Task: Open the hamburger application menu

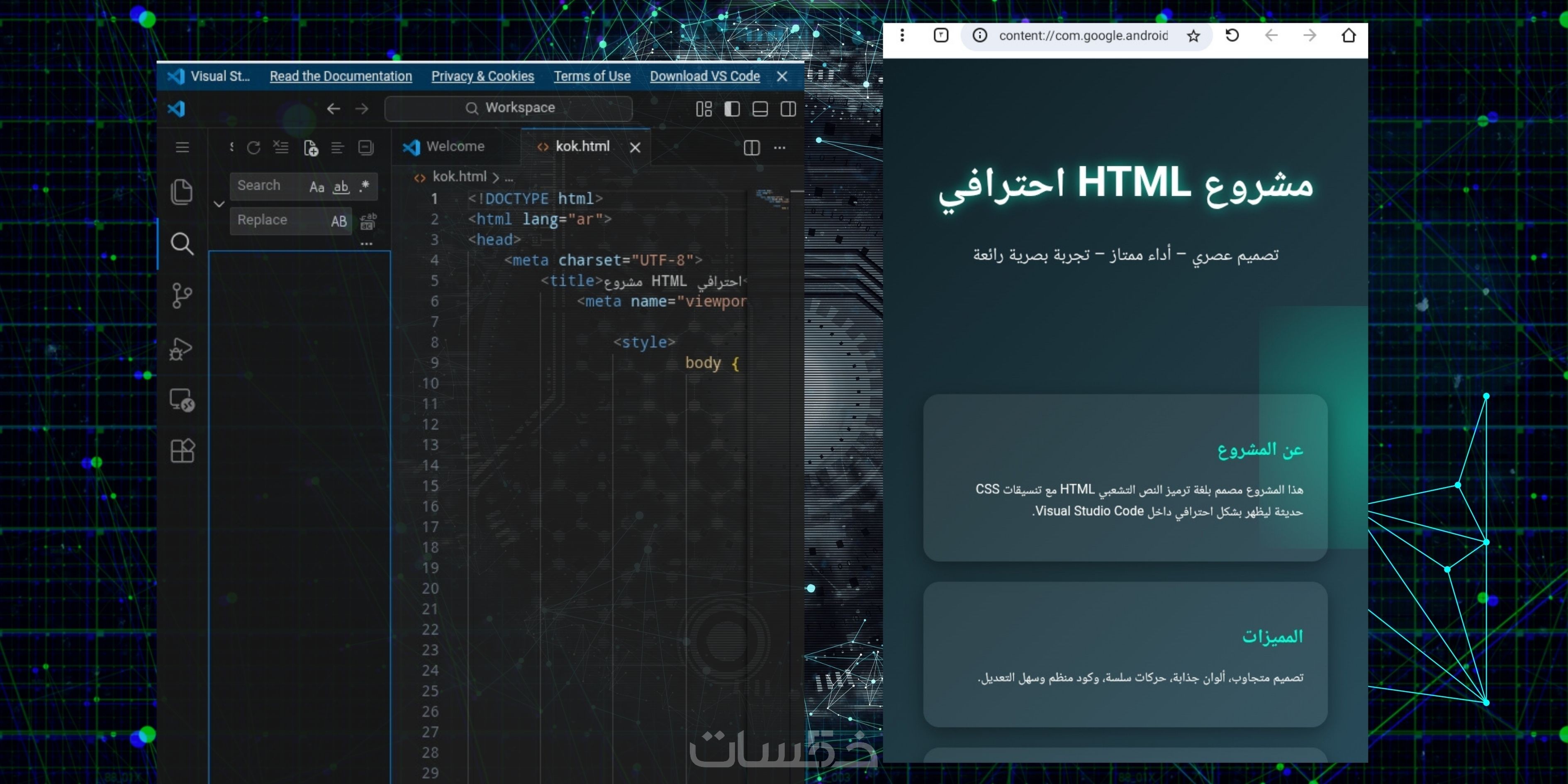Action: point(182,147)
